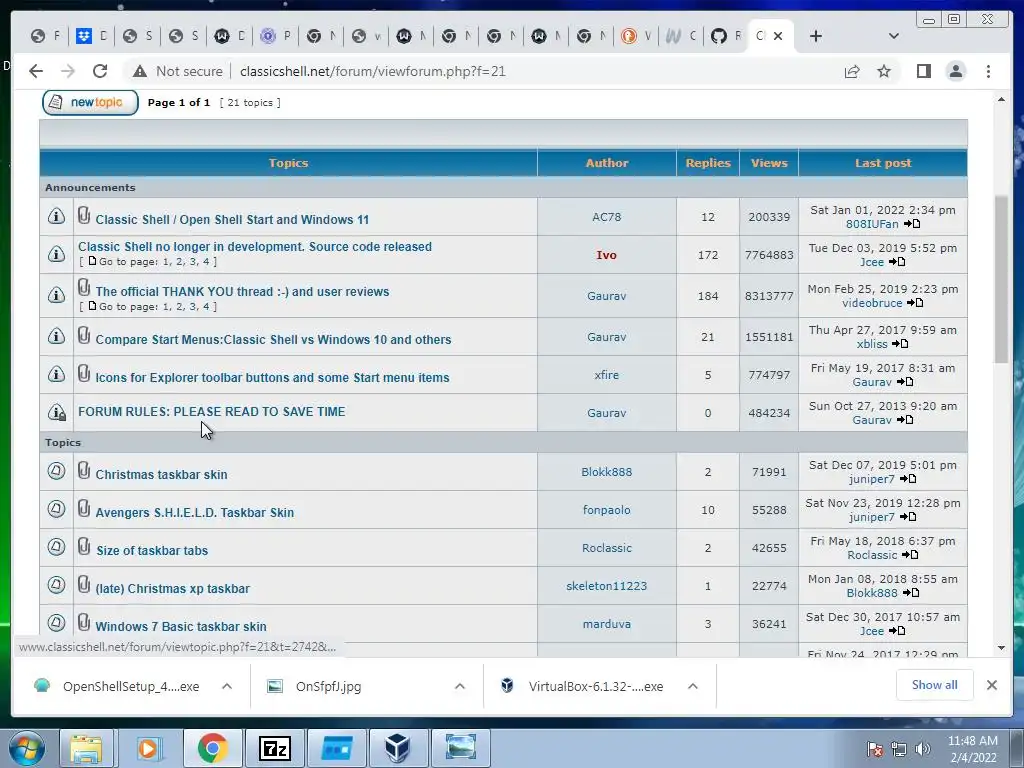Image resolution: width=1024 pixels, height=768 pixels.
Task: View latest post icon next to xbliss
Action: click(901, 344)
